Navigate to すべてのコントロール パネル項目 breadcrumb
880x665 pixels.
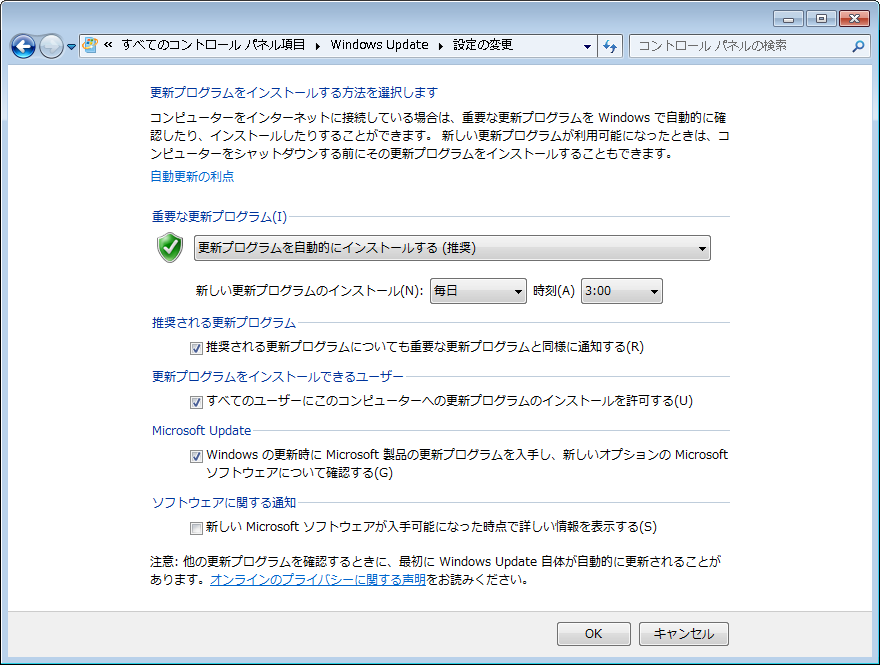pos(213,45)
